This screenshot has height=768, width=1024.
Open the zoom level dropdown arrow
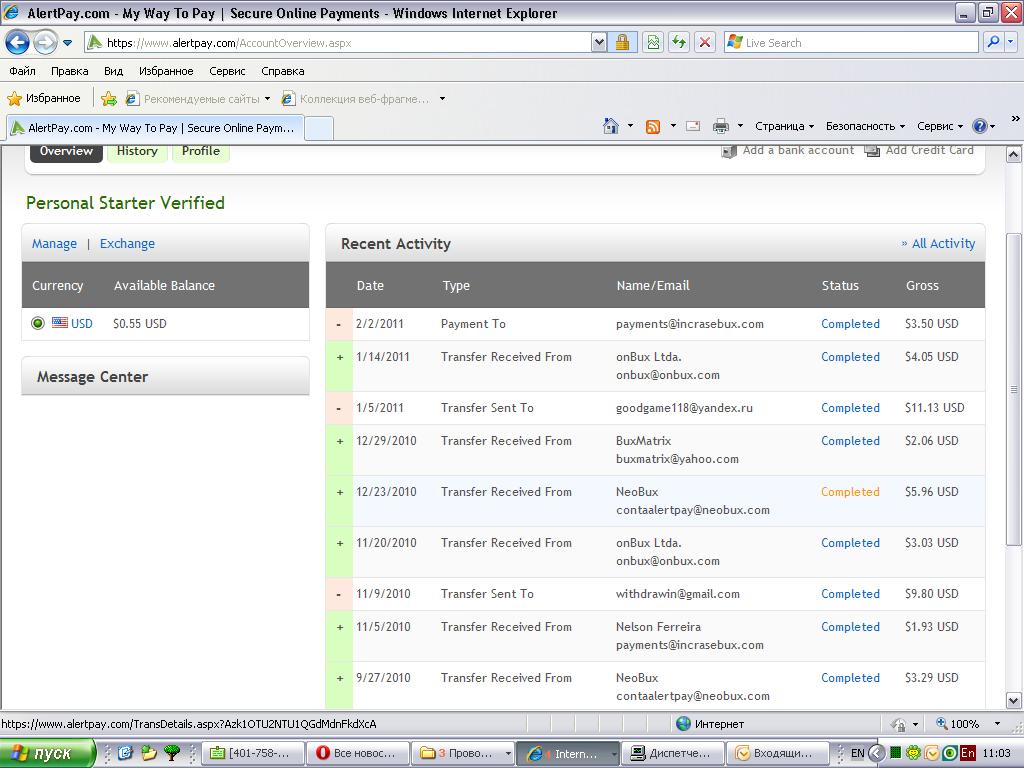point(997,724)
